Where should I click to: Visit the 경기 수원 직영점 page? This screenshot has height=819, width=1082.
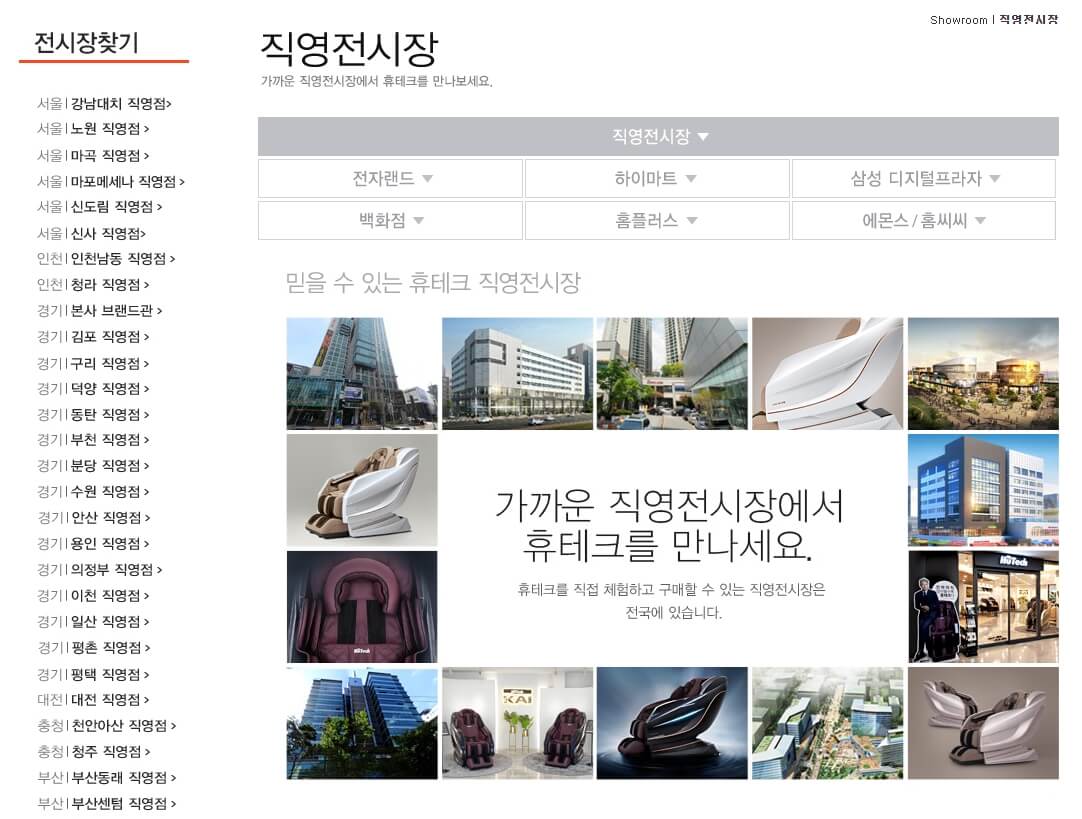(x=93, y=492)
